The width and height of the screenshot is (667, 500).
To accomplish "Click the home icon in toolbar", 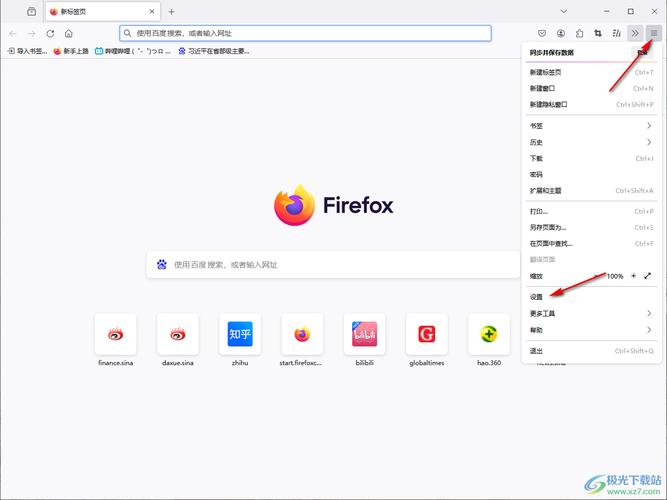I will [69, 33].
